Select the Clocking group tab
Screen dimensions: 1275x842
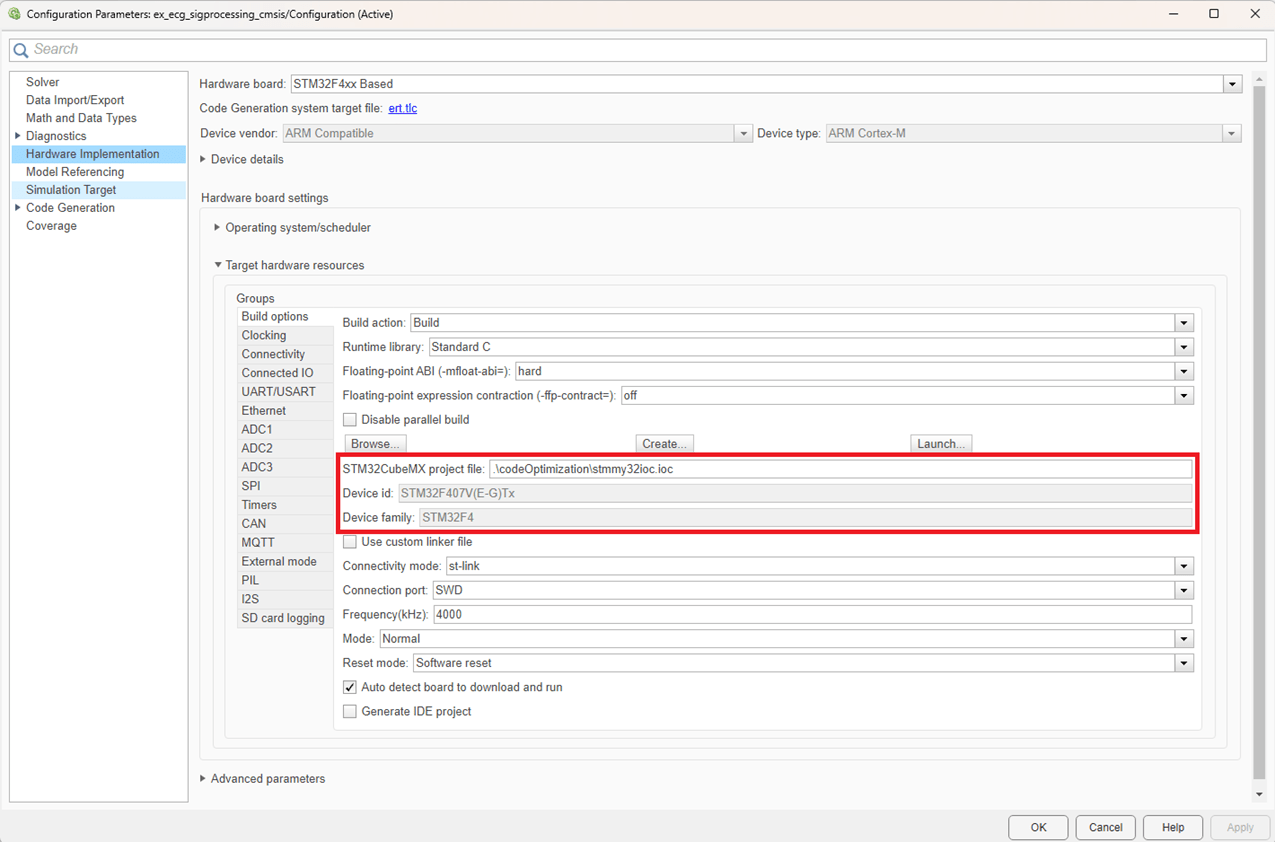(x=264, y=336)
